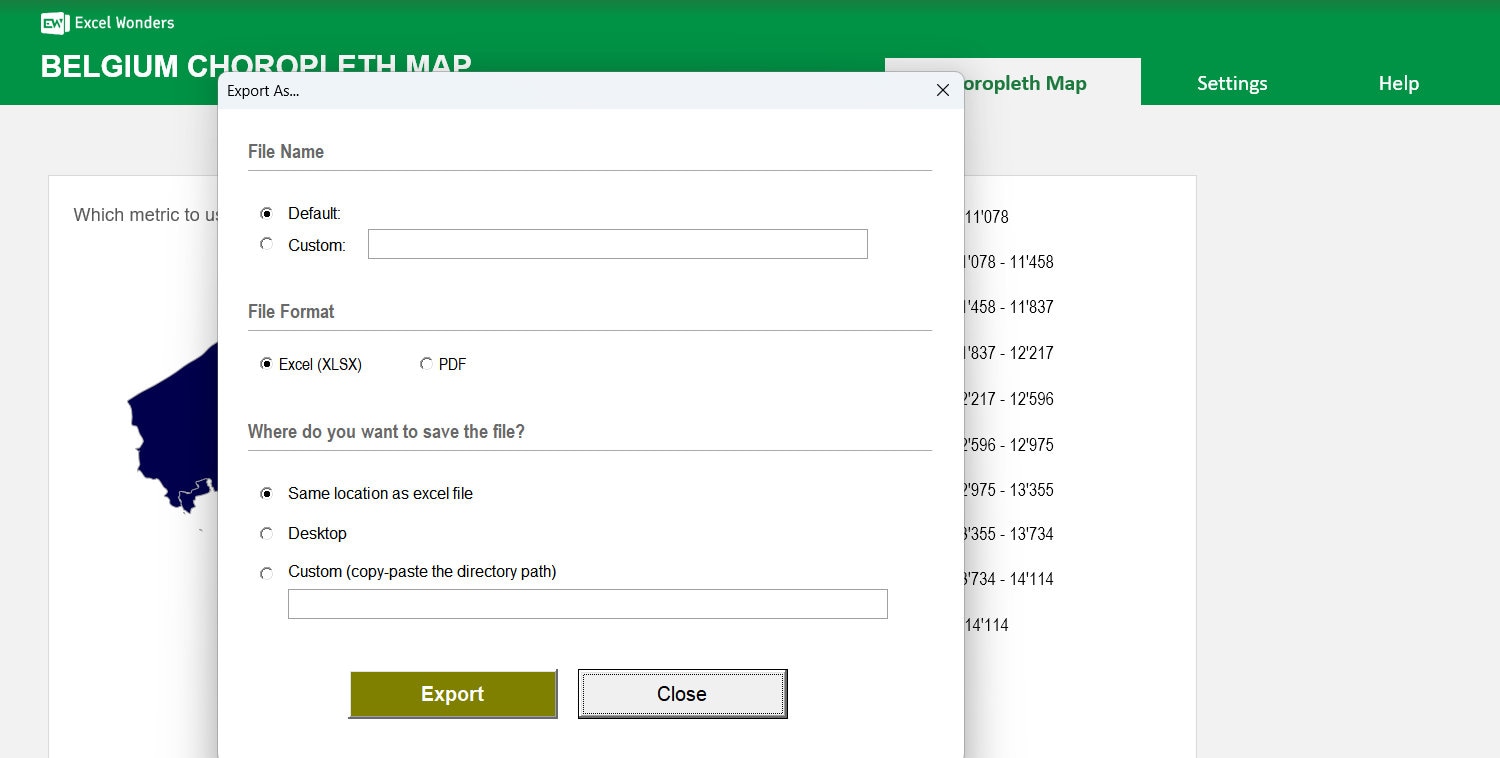Image resolution: width=1500 pixels, height=758 pixels.
Task: Select the Custom directory path option
Action: (267, 572)
